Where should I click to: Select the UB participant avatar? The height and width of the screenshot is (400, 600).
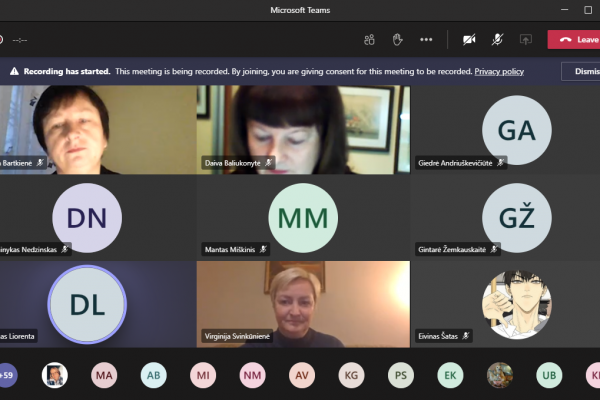(549, 375)
